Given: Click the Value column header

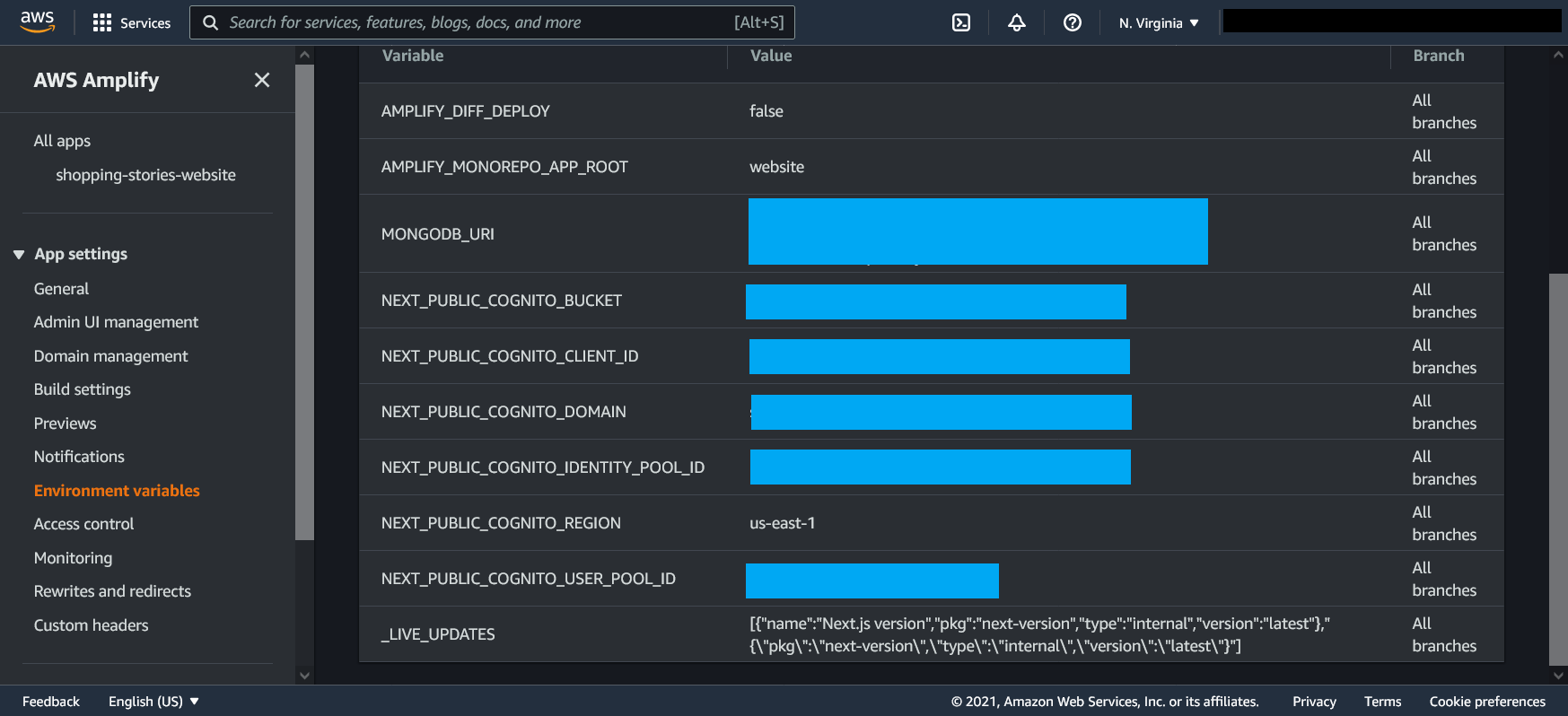Looking at the screenshot, I should (x=771, y=56).
